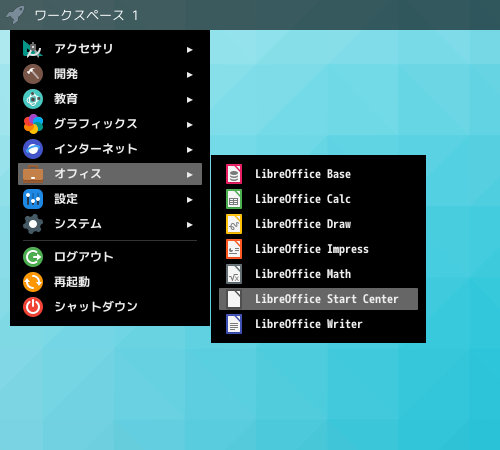
Task: Click the red シャットダウン power icon
Action: 33,307
